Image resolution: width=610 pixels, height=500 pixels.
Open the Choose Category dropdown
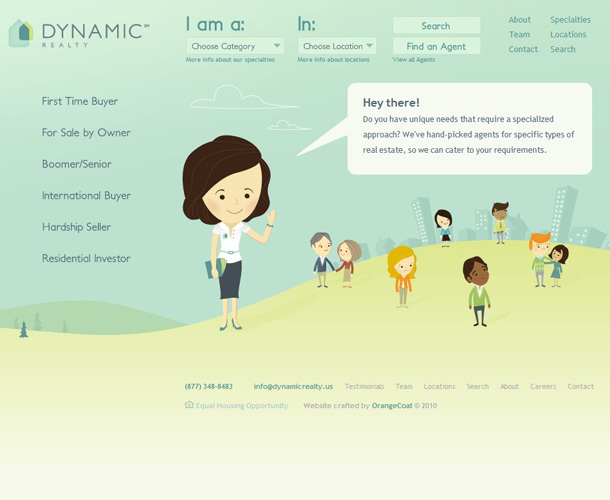click(x=235, y=46)
